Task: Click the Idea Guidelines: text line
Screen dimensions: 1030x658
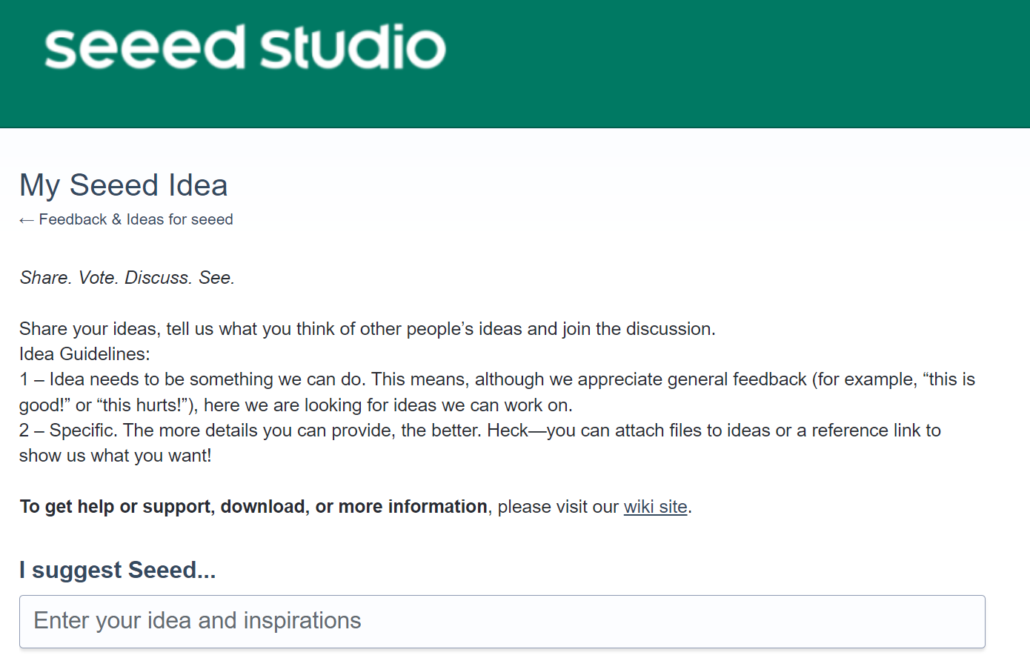Action: point(85,354)
